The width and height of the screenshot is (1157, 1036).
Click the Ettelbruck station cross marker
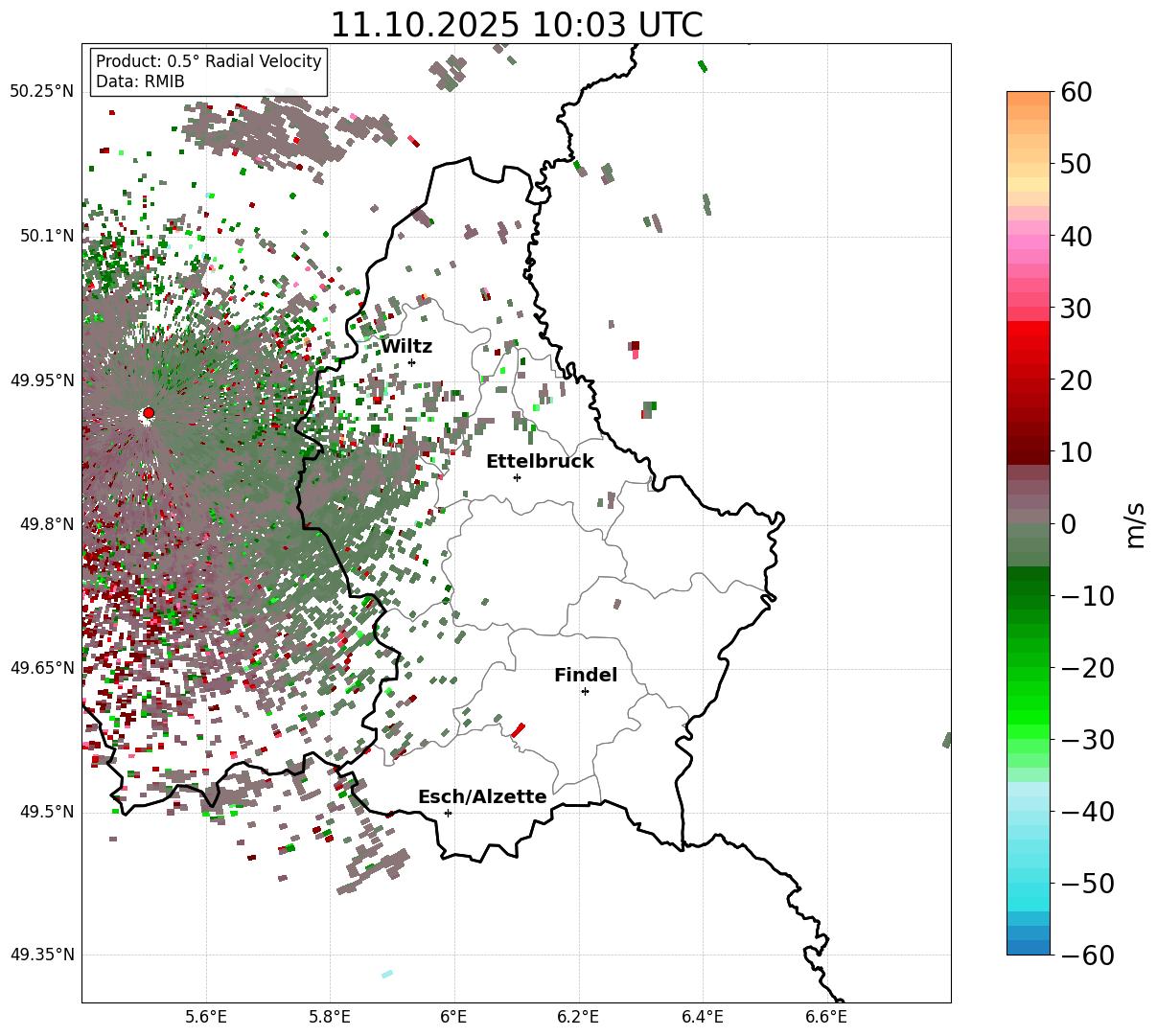click(x=517, y=477)
